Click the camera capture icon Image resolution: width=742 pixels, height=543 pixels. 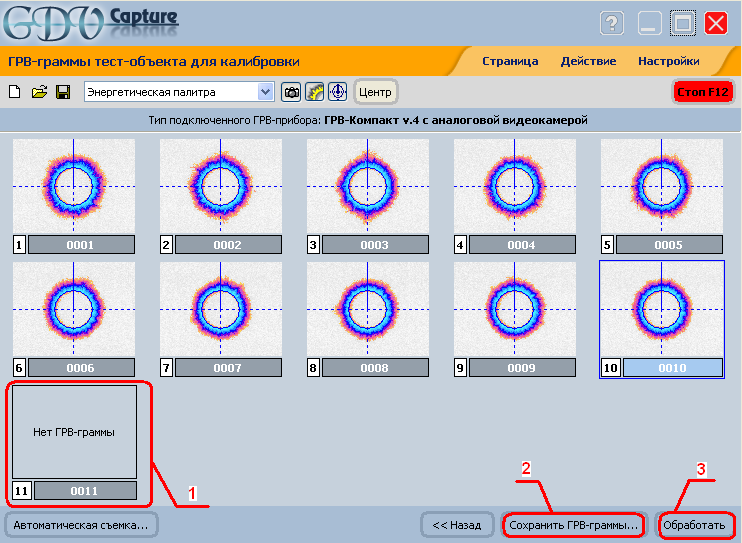tap(291, 92)
